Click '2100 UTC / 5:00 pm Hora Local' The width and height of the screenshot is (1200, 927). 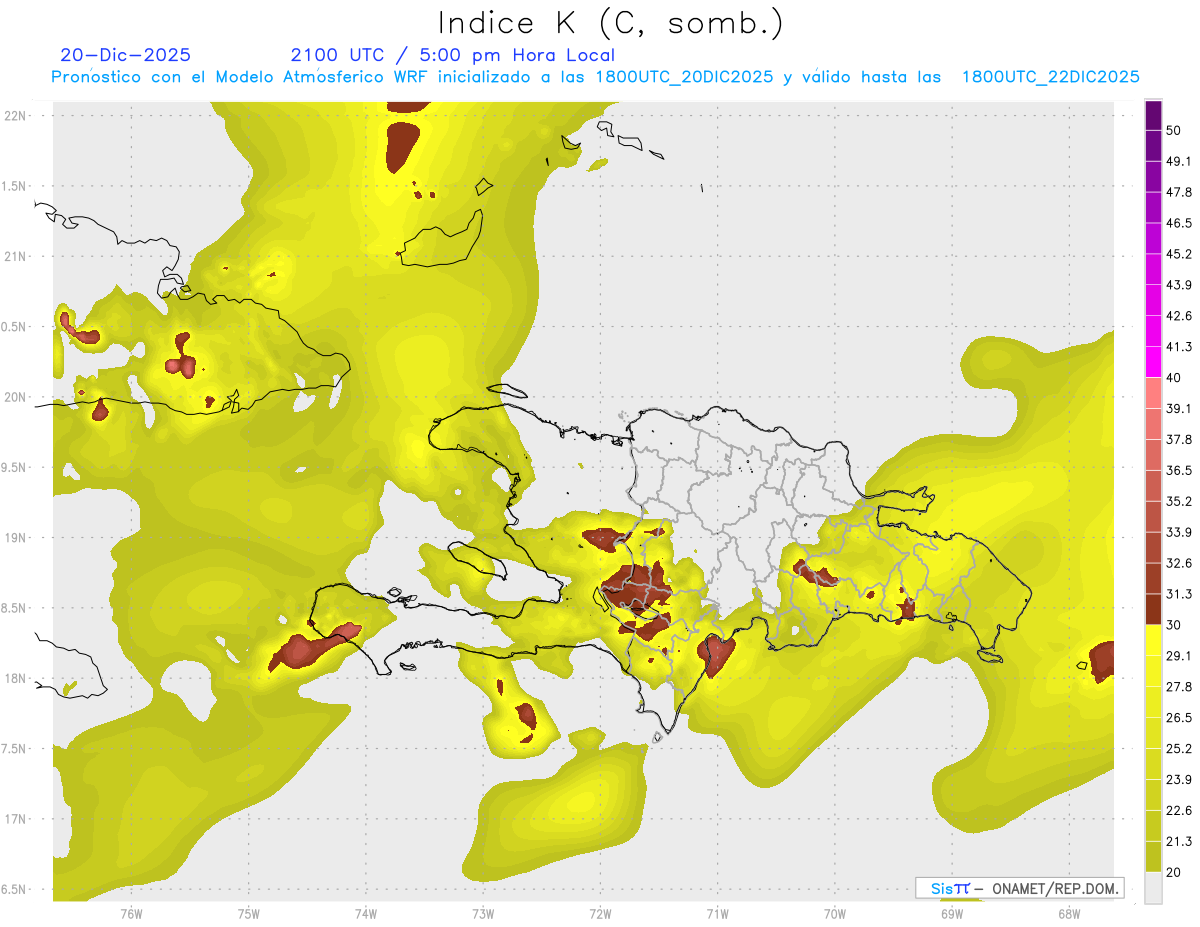pyautogui.click(x=453, y=55)
